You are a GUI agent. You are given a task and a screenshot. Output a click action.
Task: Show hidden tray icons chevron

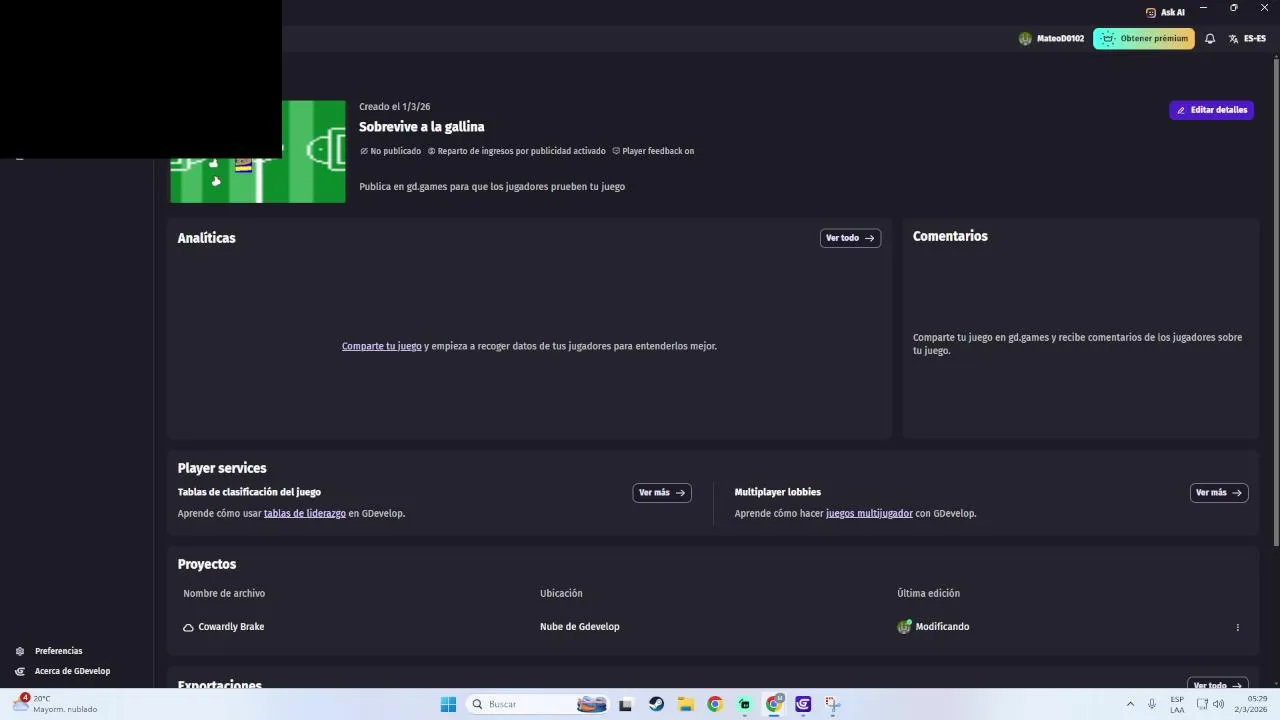pyautogui.click(x=1130, y=704)
